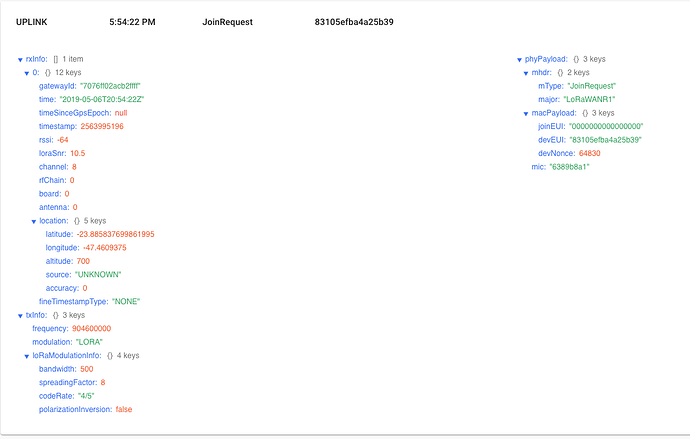This screenshot has height=439, width=690.
Task: Click the mhdr key label
Action: [x=541, y=73]
